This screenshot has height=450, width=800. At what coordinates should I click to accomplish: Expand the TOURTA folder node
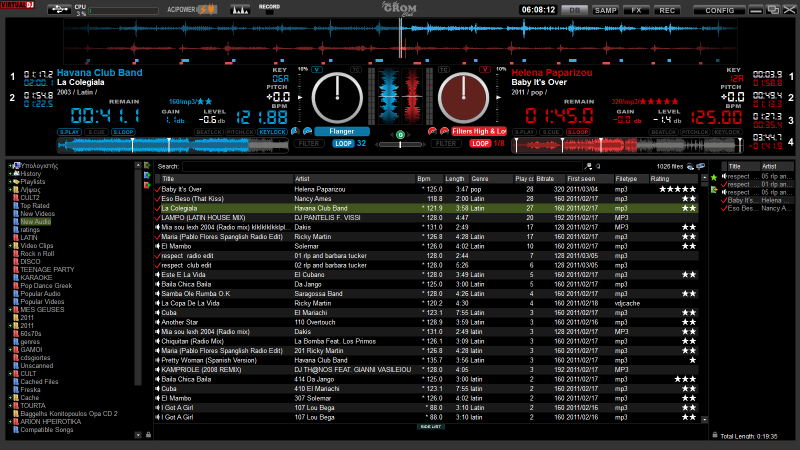(x=10, y=406)
